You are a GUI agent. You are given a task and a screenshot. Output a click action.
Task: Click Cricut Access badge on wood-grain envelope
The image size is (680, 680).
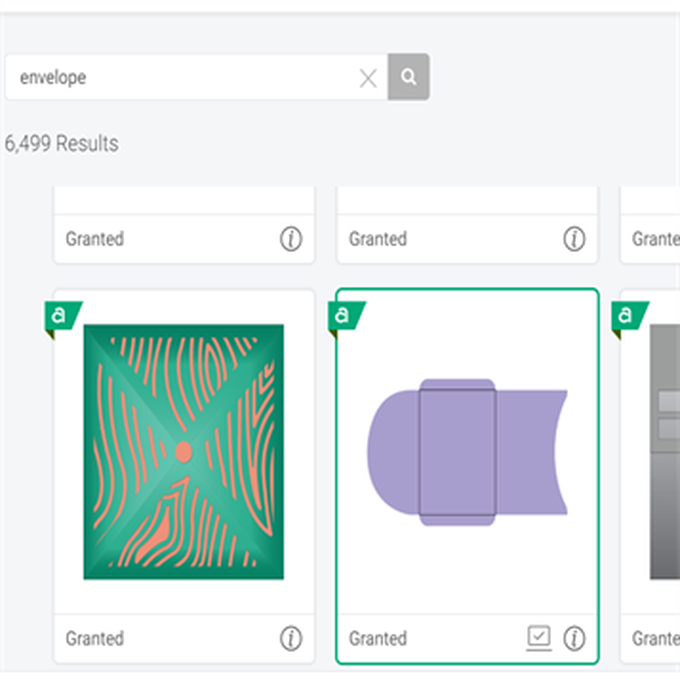pyautogui.click(x=61, y=317)
